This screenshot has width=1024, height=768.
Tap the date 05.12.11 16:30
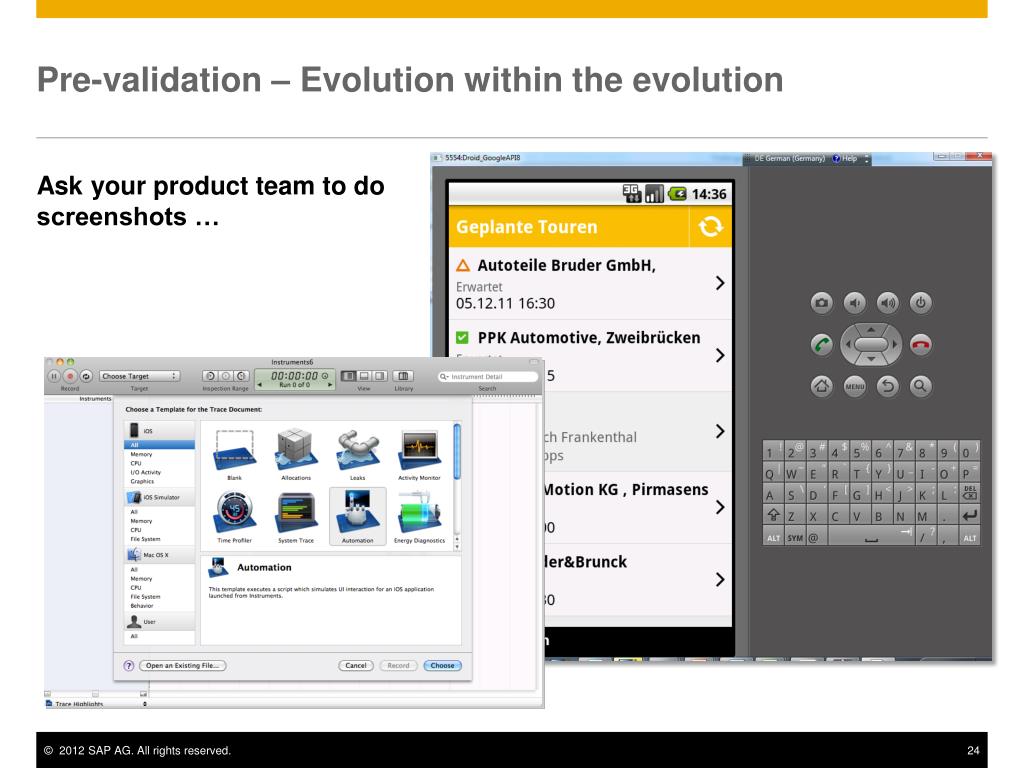point(505,303)
